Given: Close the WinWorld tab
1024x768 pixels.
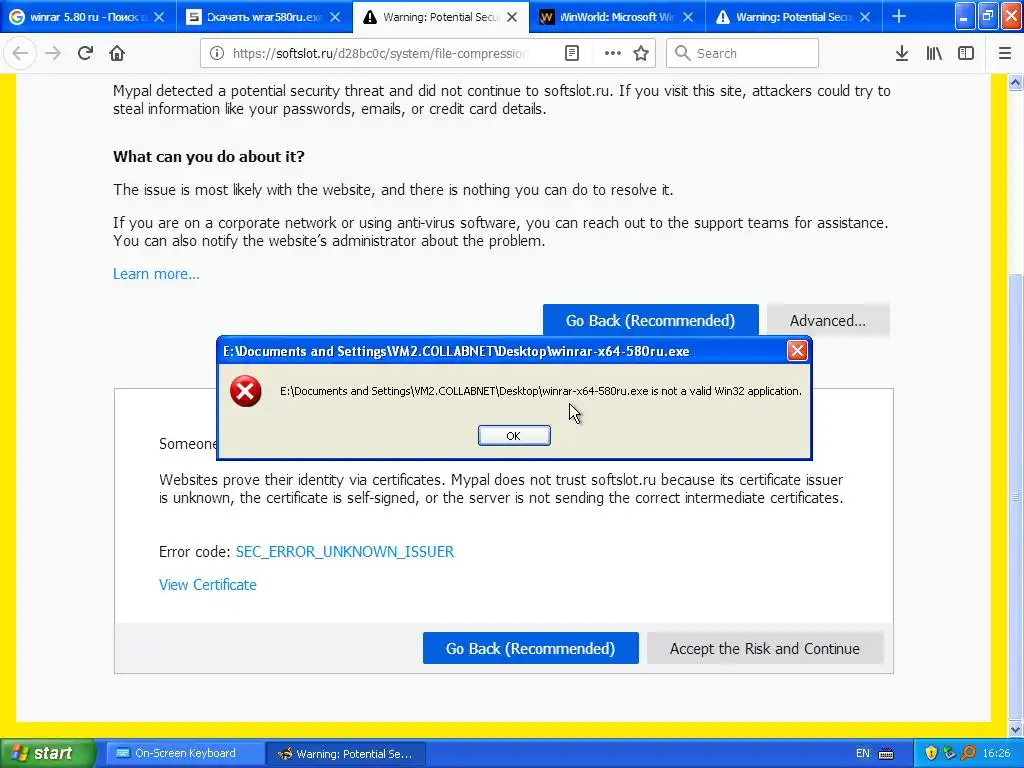Looking at the screenshot, I should (x=688, y=18).
